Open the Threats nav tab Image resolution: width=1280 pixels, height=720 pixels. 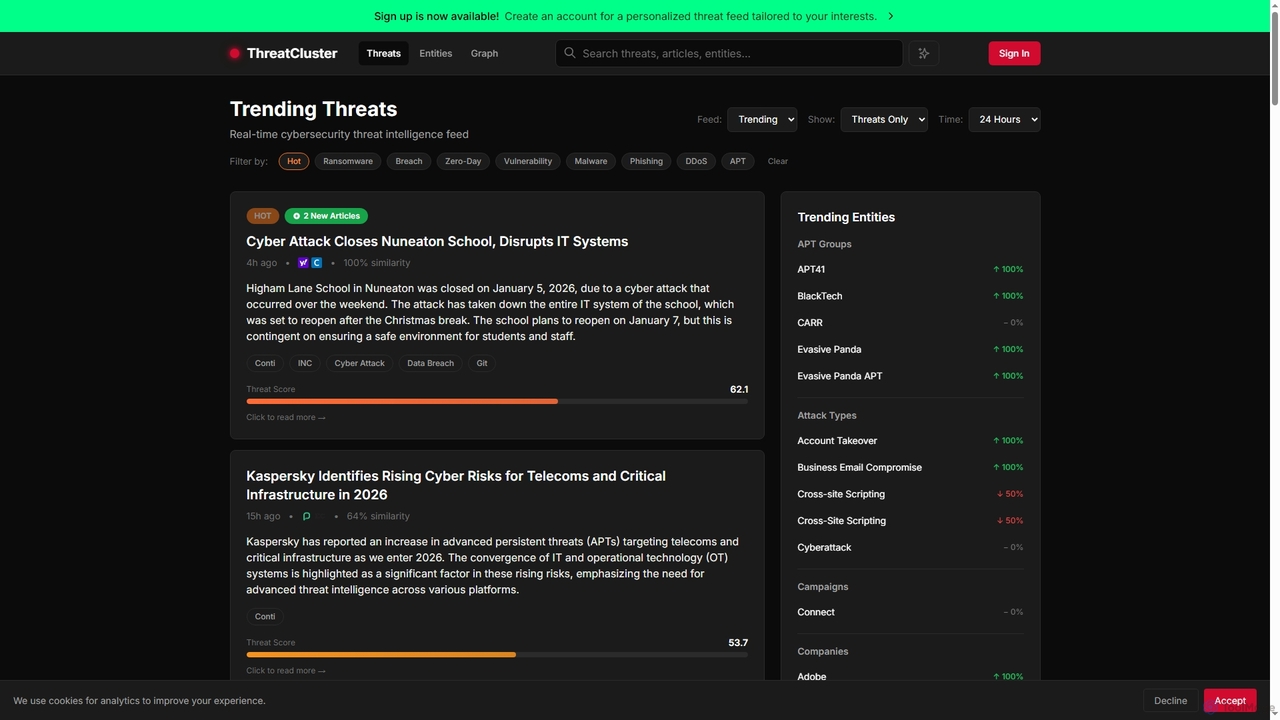(x=383, y=53)
